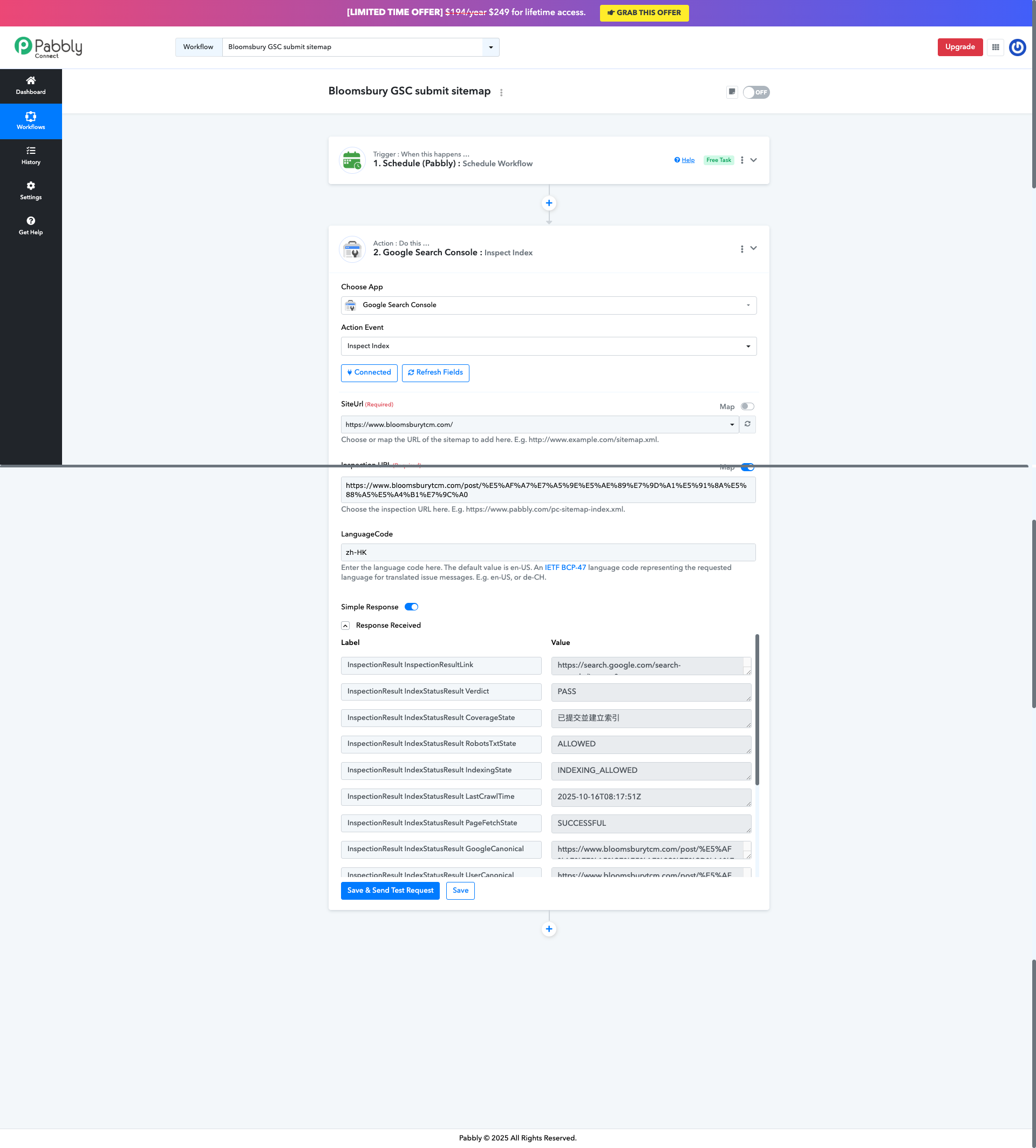Click the RobotsTxtState value ALLOWED

[x=651, y=745]
